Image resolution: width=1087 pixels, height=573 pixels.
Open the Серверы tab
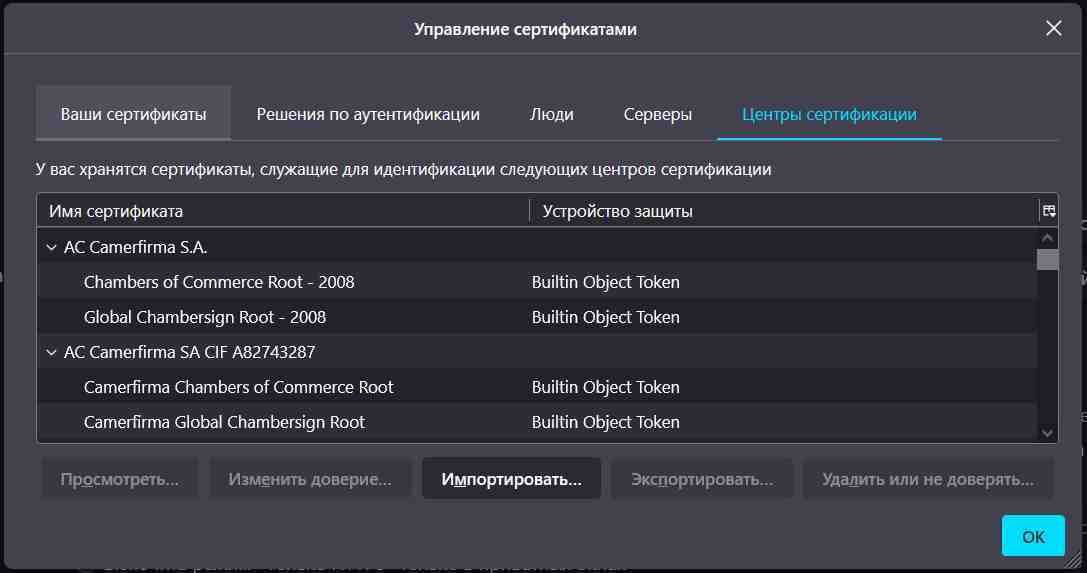[x=657, y=114]
